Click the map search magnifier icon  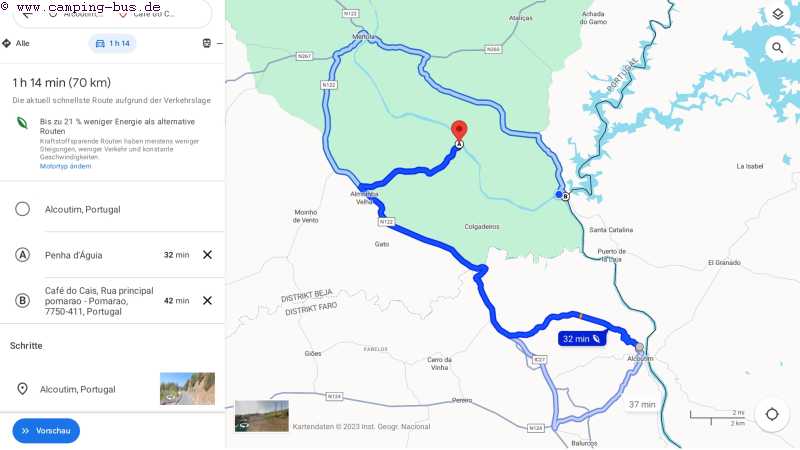(777, 48)
